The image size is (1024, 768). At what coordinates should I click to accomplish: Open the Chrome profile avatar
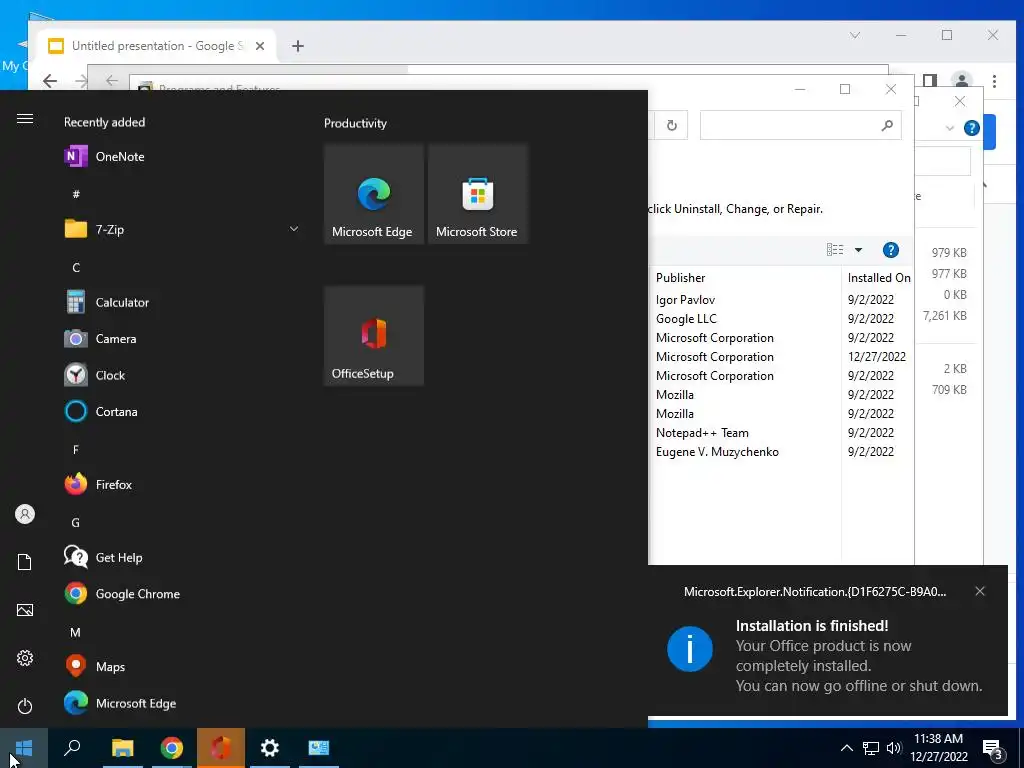click(x=961, y=81)
